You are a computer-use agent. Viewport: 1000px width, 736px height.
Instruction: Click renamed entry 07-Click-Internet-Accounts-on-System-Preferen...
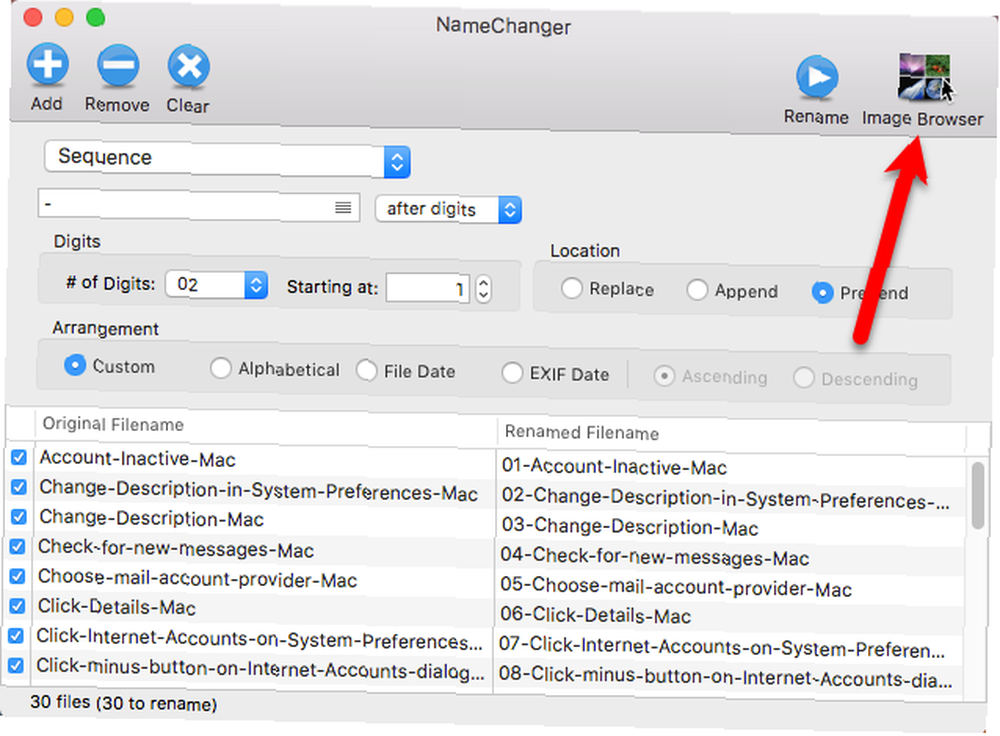pos(723,647)
